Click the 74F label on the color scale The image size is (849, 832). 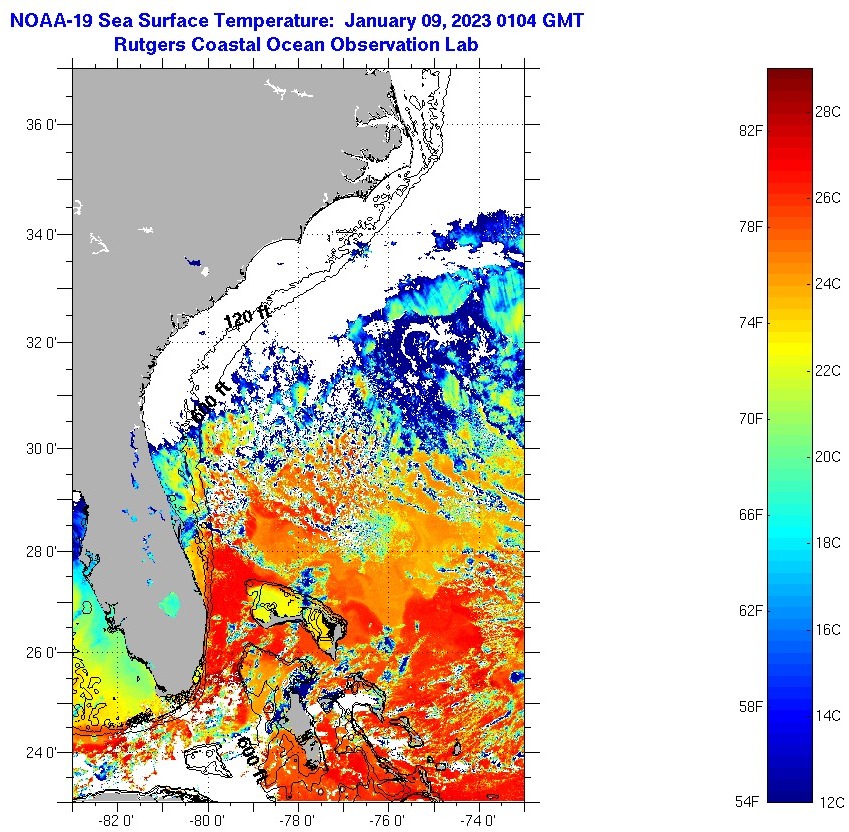pos(751,323)
